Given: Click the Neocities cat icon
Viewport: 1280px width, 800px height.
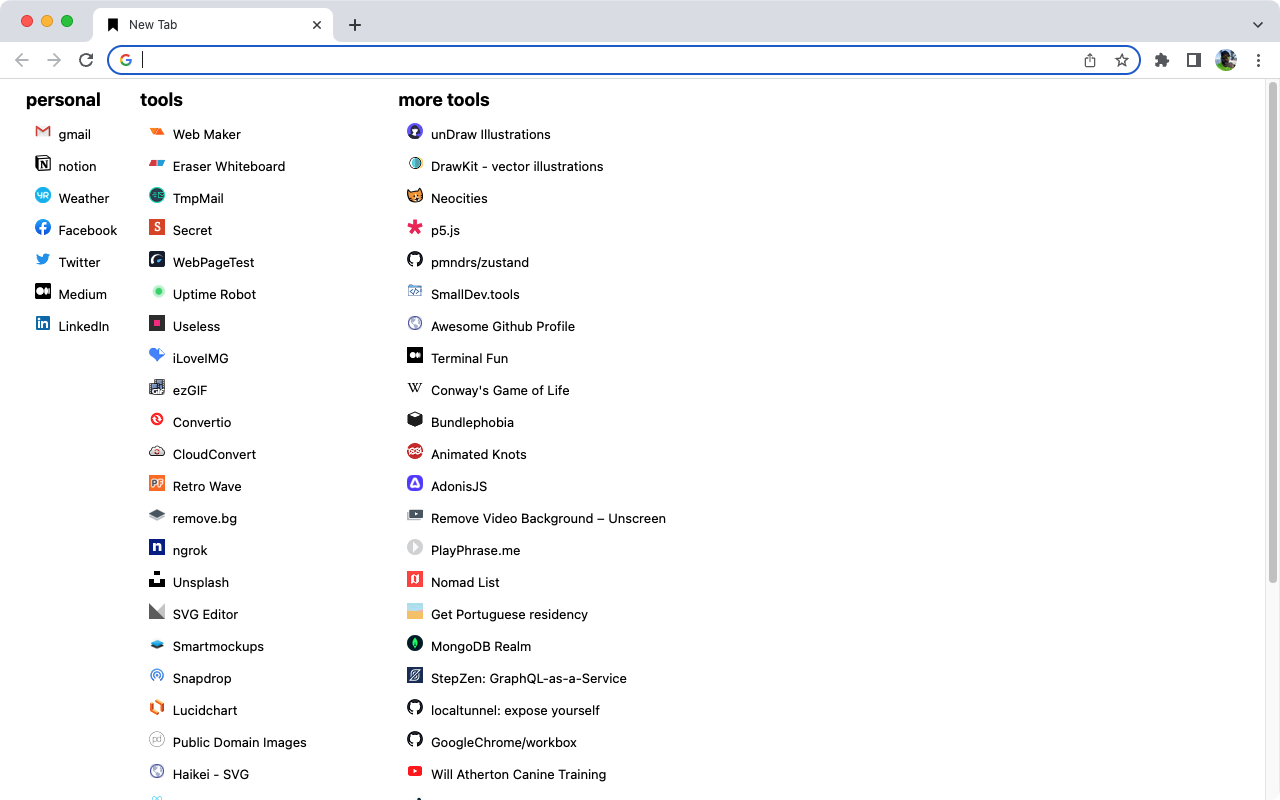Looking at the screenshot, I should click(x=415, y=195).
